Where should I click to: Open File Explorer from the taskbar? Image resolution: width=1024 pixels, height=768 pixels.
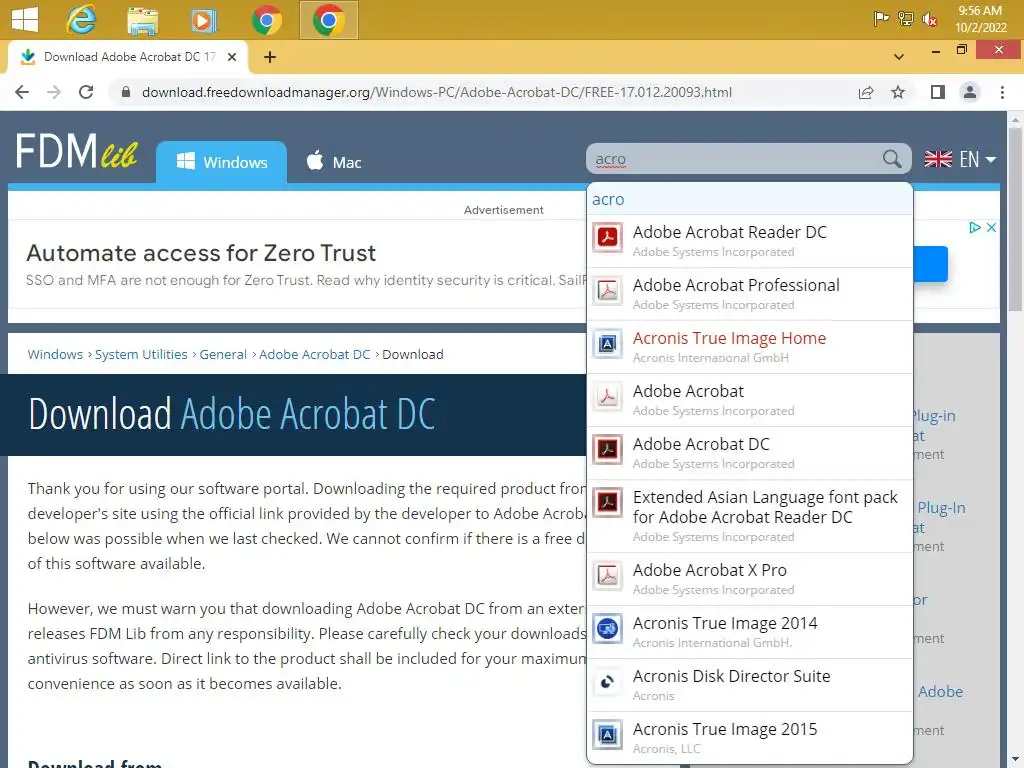point(142,20)
